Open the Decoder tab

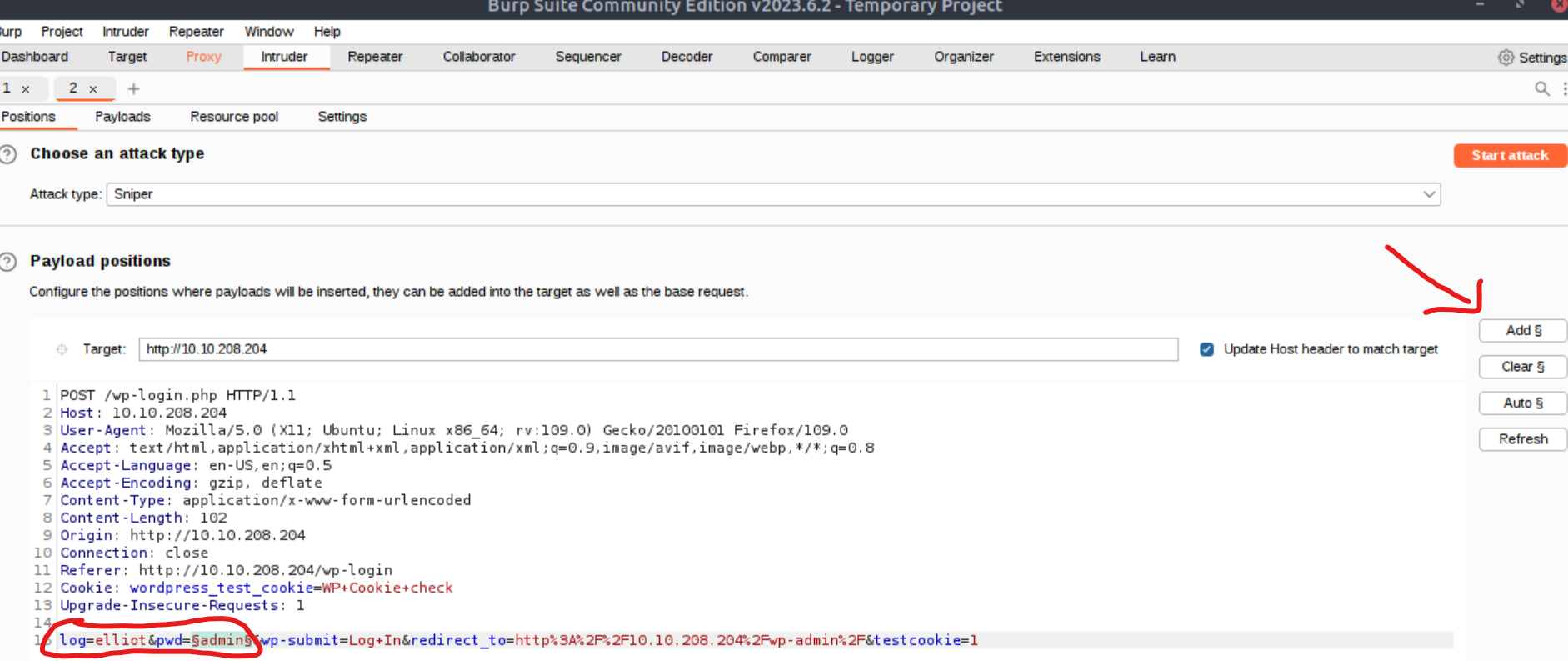coord(687,57)
